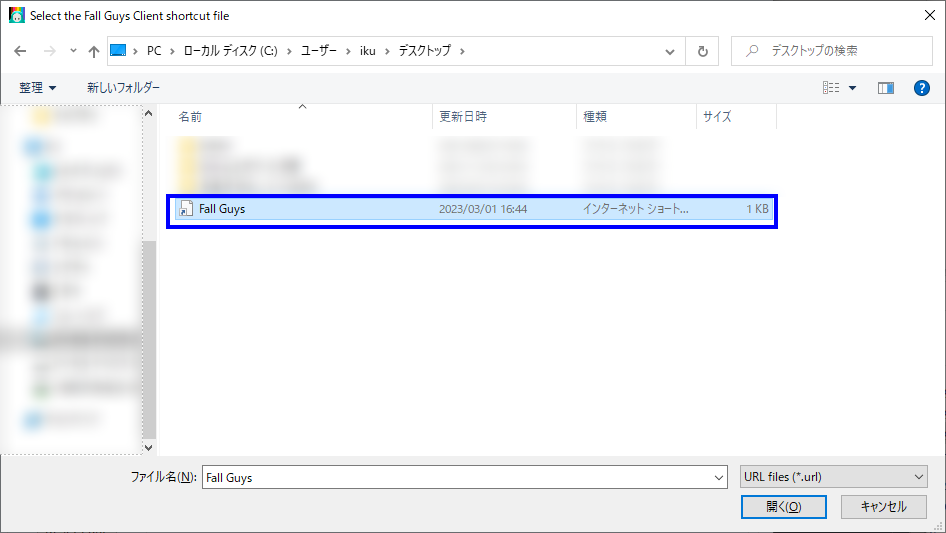Sort by サイズ column header
Viewport: 946px width, 533px height.
717,116
